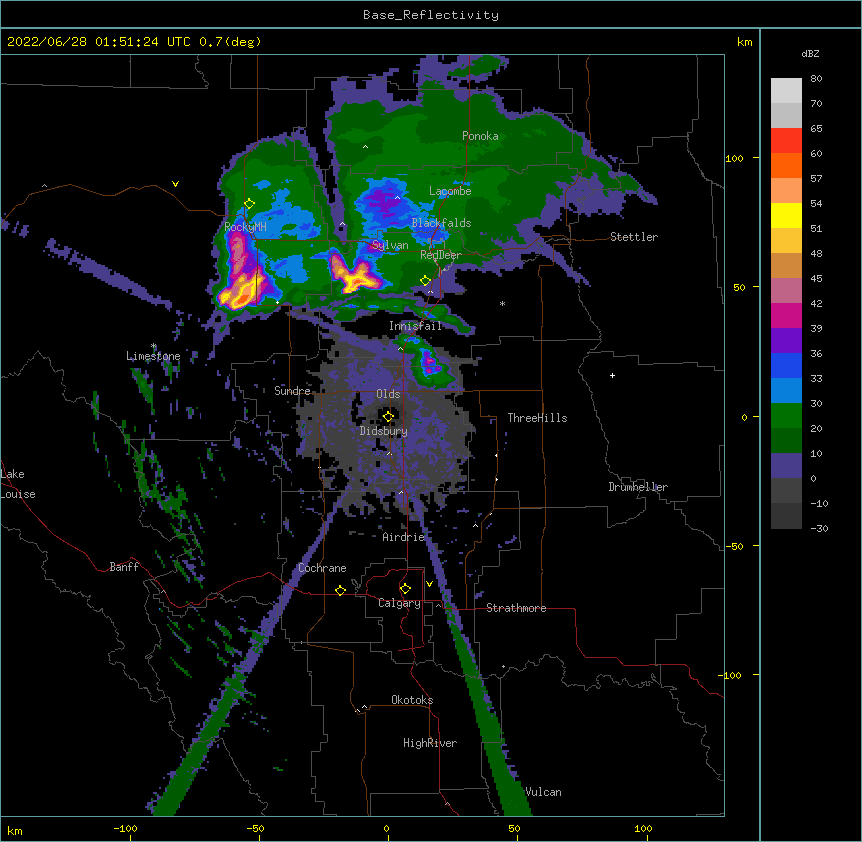Image resolution: width=862 pixels, height=842 pixels.
Task: Click the Innisfail city label
Action: 415,326
